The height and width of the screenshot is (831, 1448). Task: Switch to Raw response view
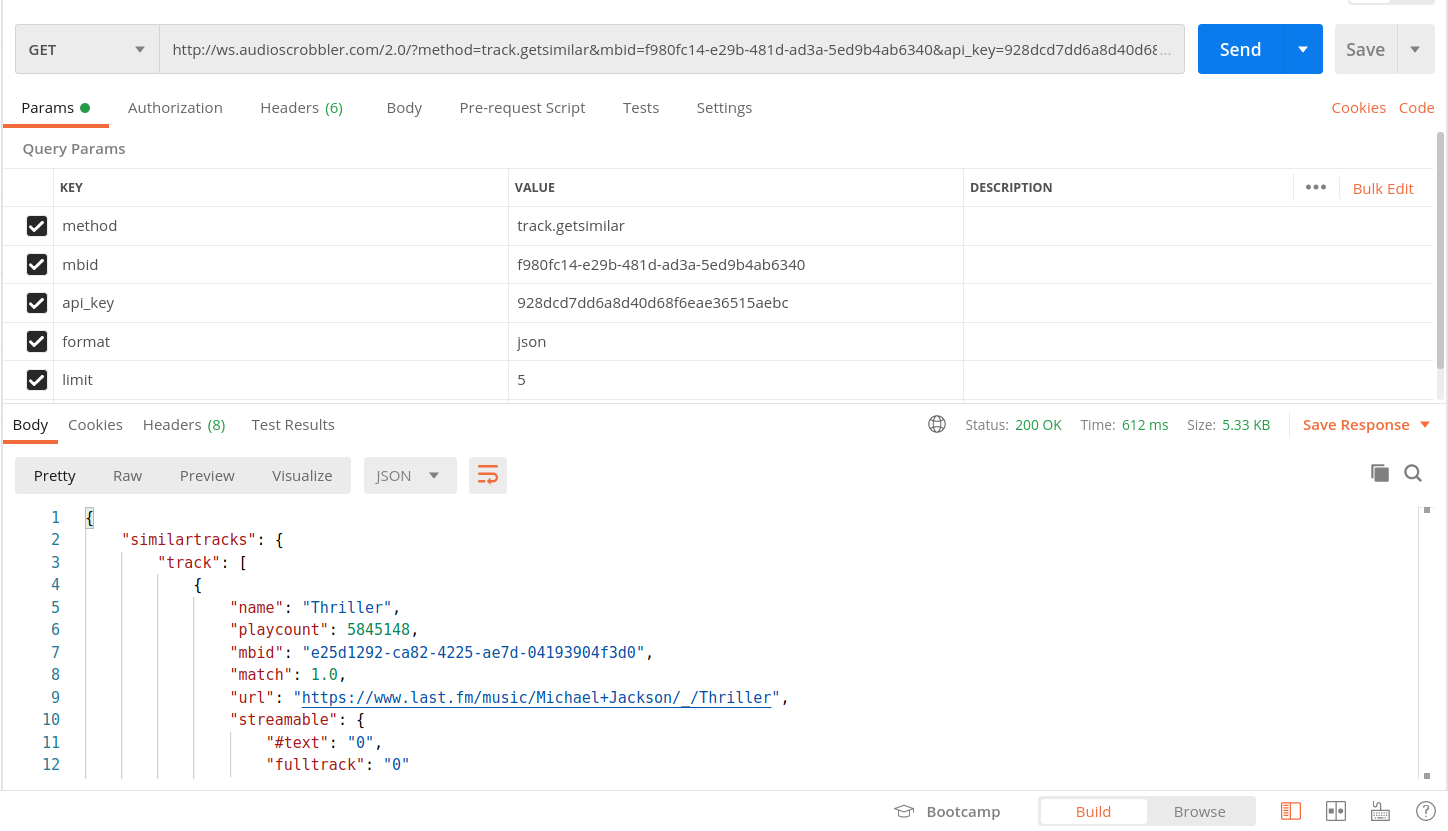click(127, 475)
